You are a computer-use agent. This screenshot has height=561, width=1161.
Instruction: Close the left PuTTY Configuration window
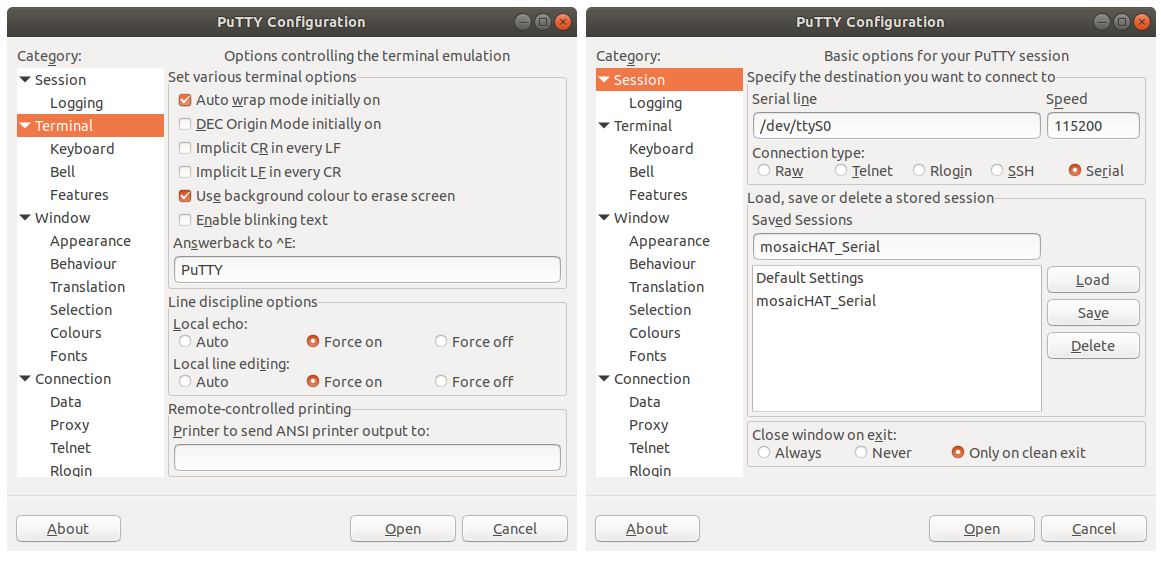click(563, 22)
